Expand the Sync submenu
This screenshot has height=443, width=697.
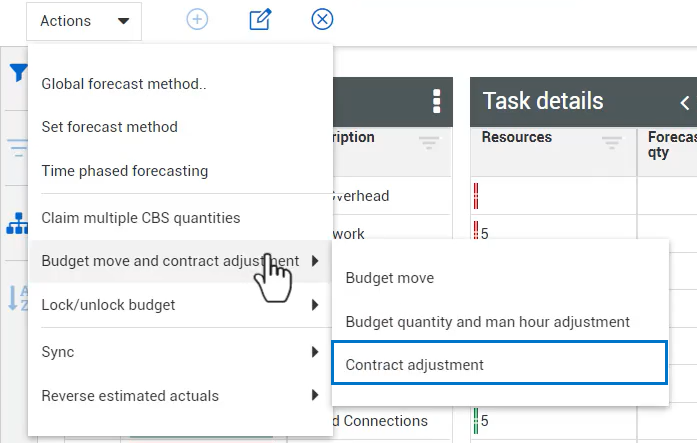coord(180,352)
